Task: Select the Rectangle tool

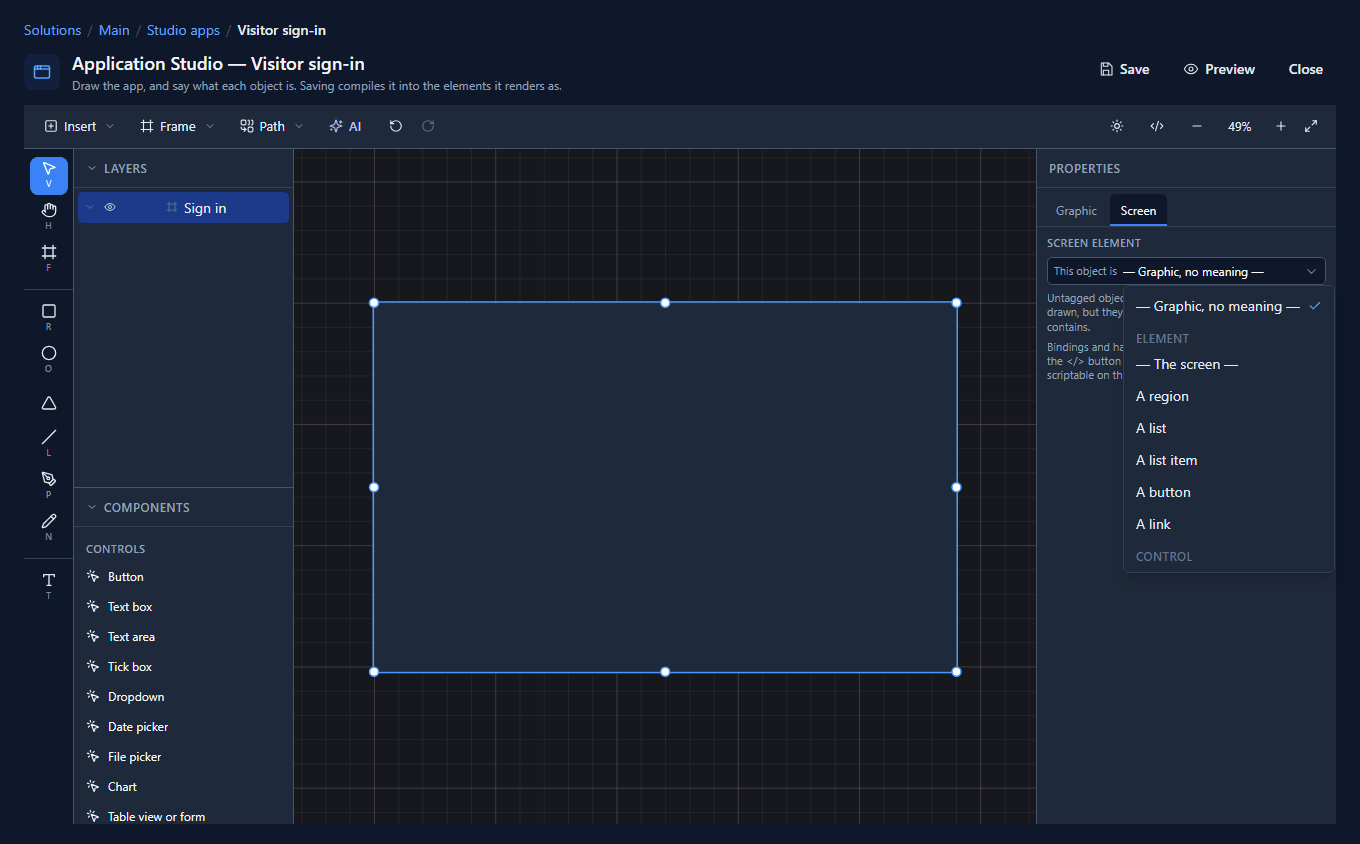Action: 48,317
